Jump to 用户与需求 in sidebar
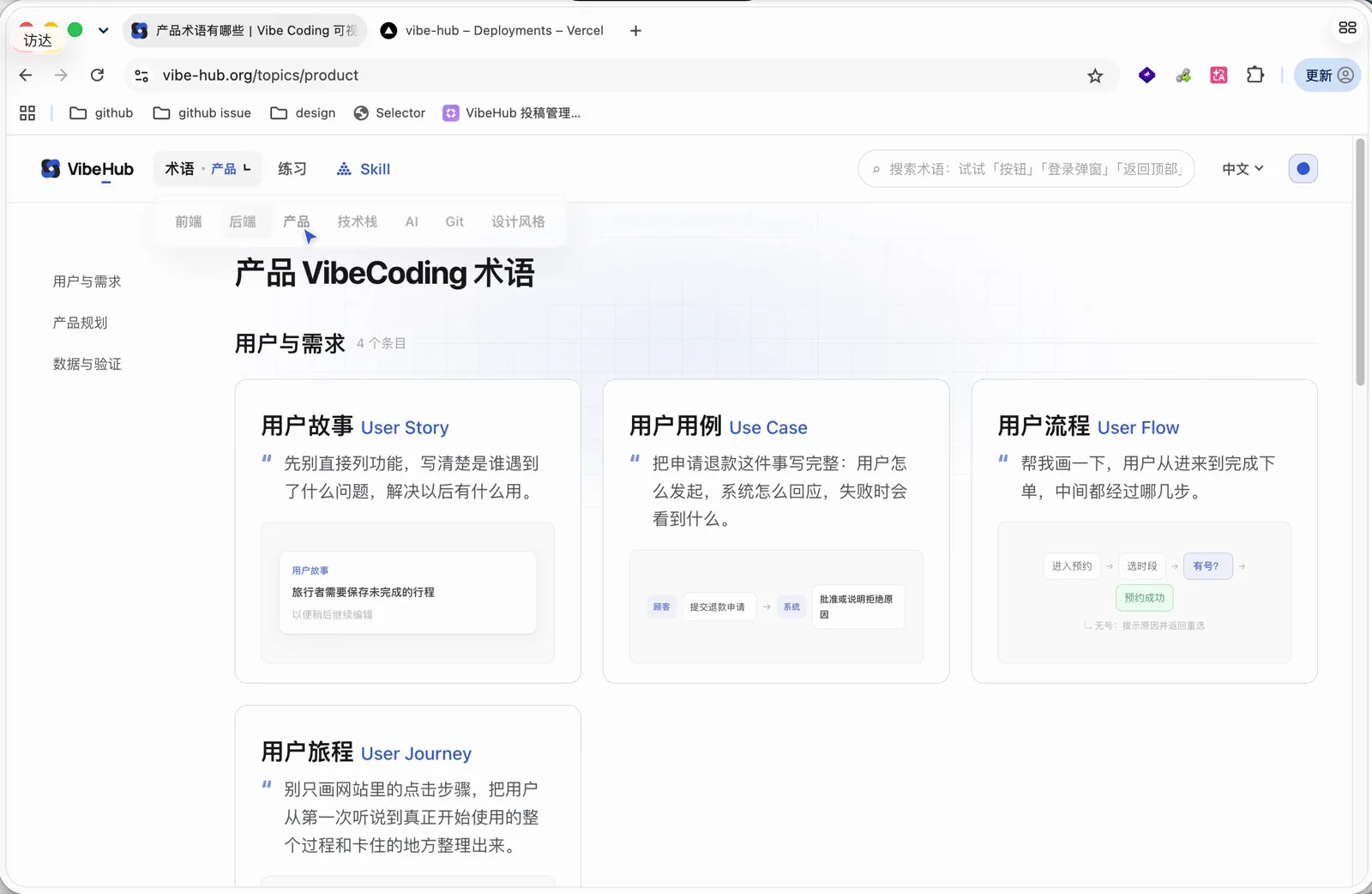This screenshot has height=894, width=1372. pos(87,281)
